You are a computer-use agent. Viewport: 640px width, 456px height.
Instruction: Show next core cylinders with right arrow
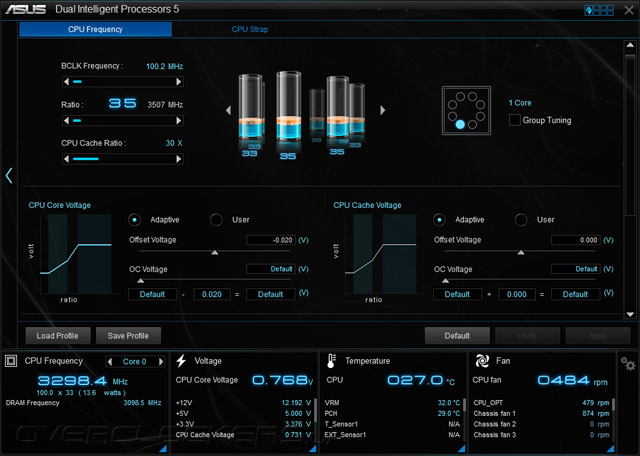pyautogui.click(x=382, y=110)
